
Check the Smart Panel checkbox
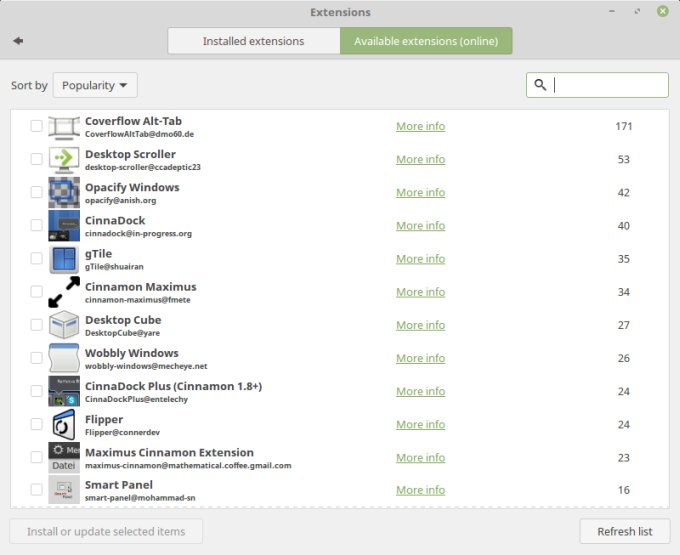(36, 490)
